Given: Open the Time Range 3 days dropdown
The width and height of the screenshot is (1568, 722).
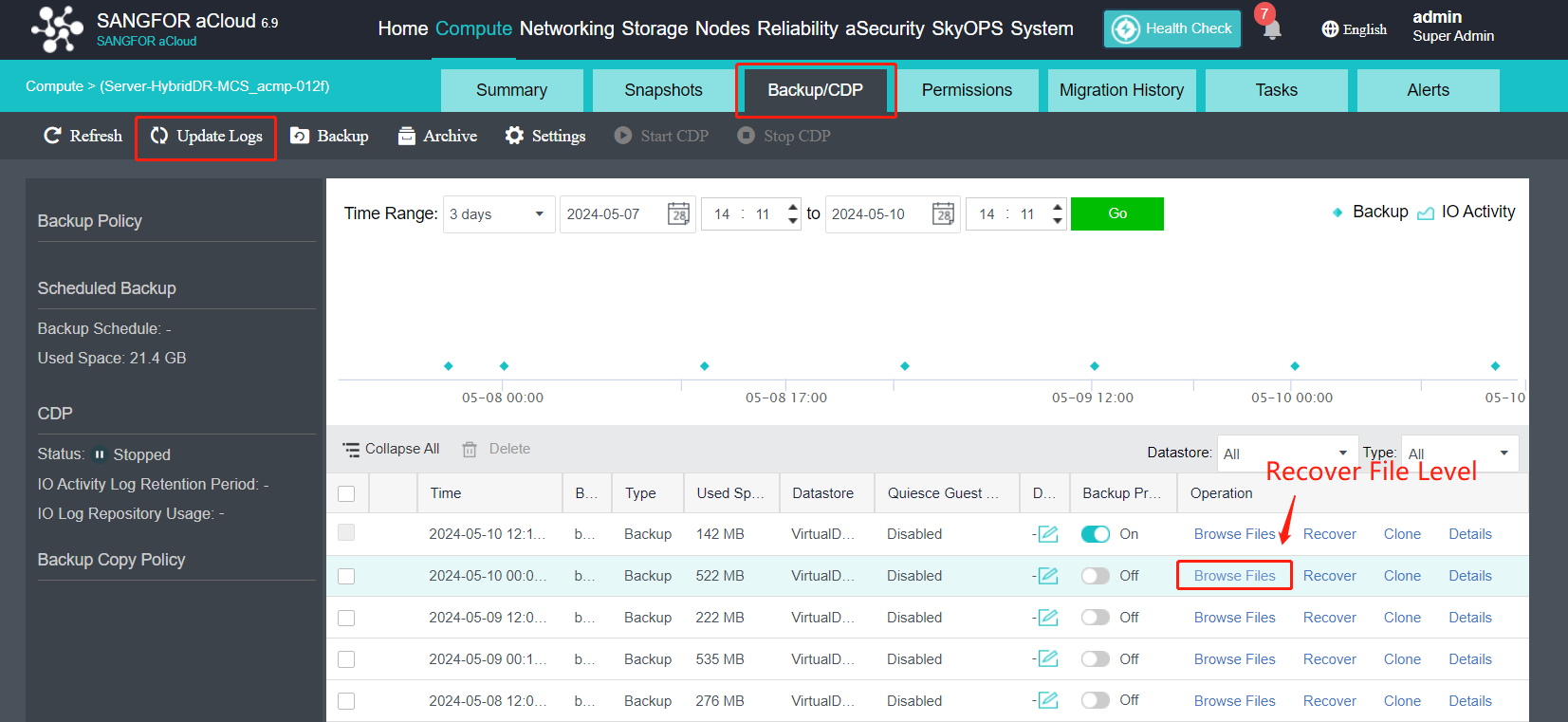Looking at the screenshot, I should tap(499, 214).
